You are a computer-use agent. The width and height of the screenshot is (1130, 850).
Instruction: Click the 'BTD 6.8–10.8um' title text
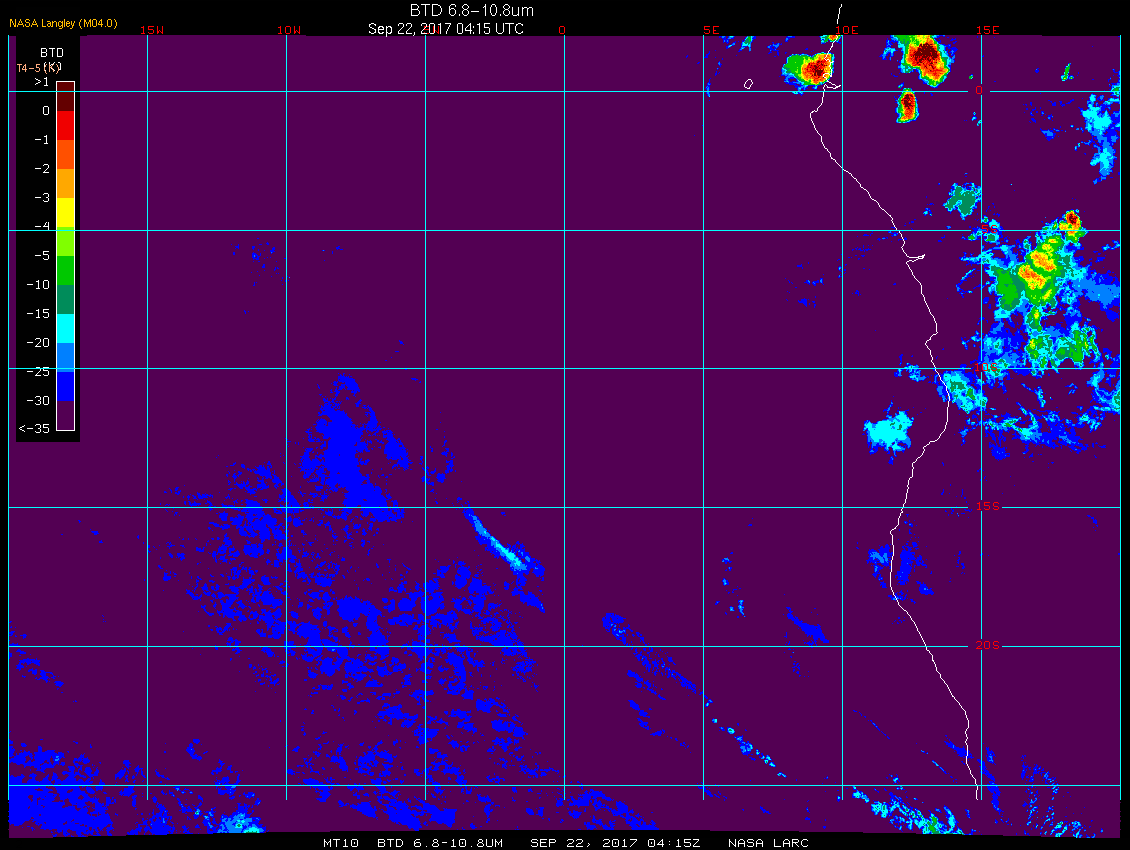pyautogui.click(x=472, y=10)
